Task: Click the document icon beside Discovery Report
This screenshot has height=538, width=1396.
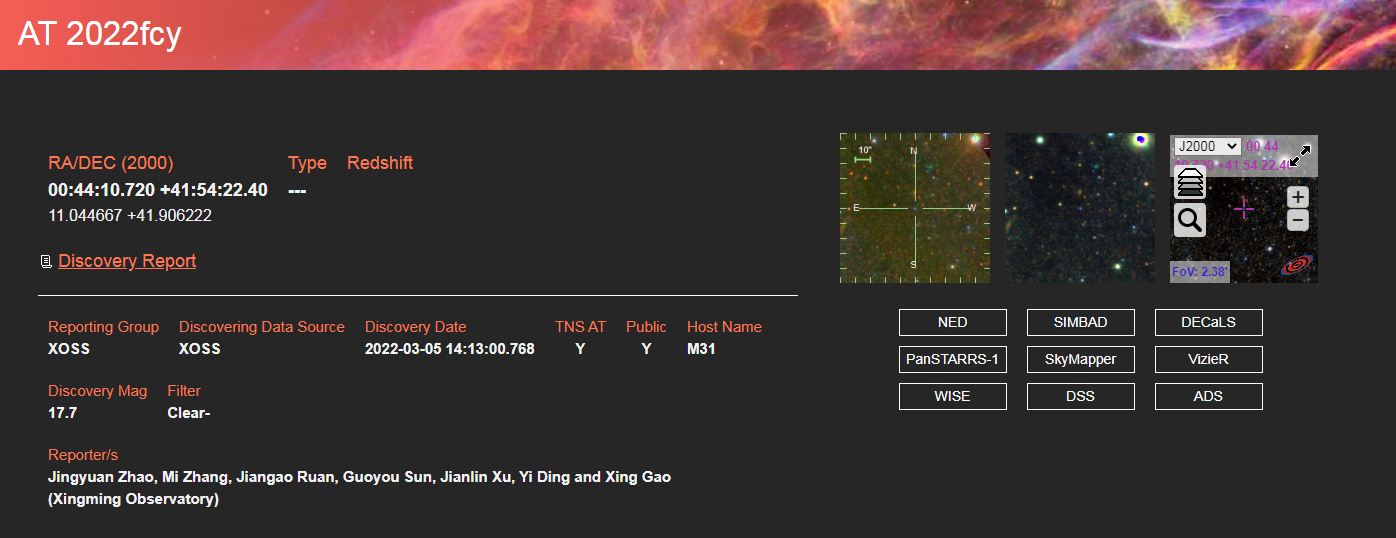Action: (46, 262)
